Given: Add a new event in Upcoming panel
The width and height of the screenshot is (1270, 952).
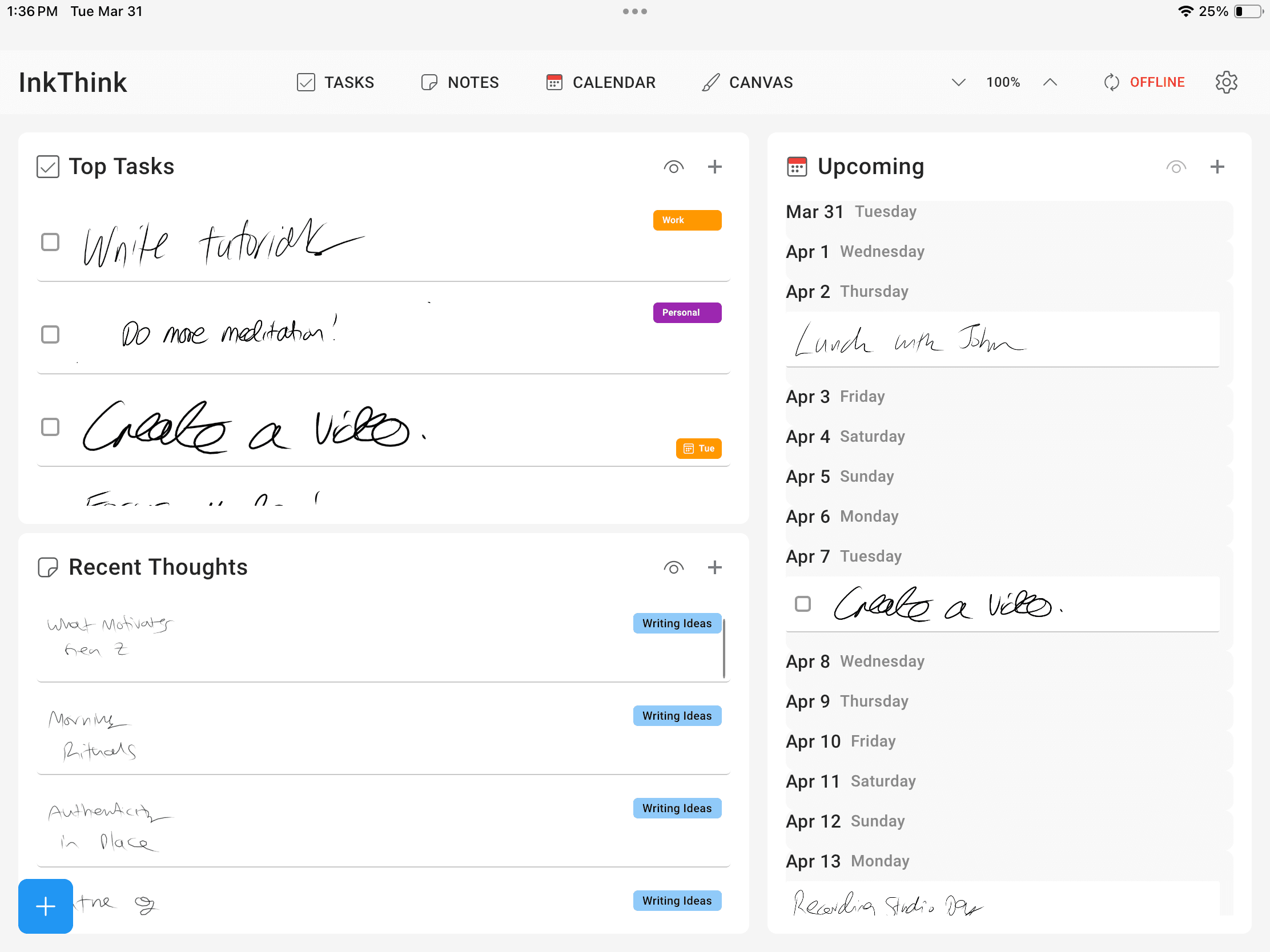Looking at the screenshot, I should pyautogui.click(x=1216, y=167).
